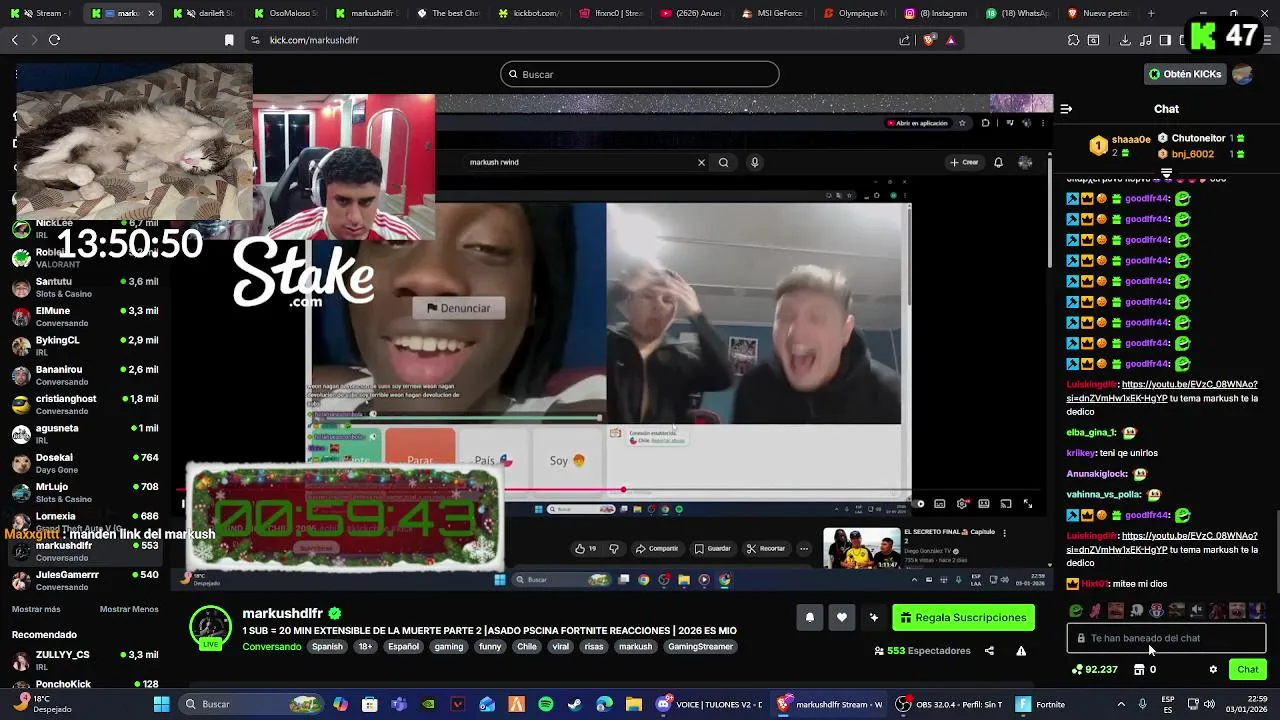Switch to Fortnite in the taskbar
Screen dimensions: 1280x720
click(1040, 704)
